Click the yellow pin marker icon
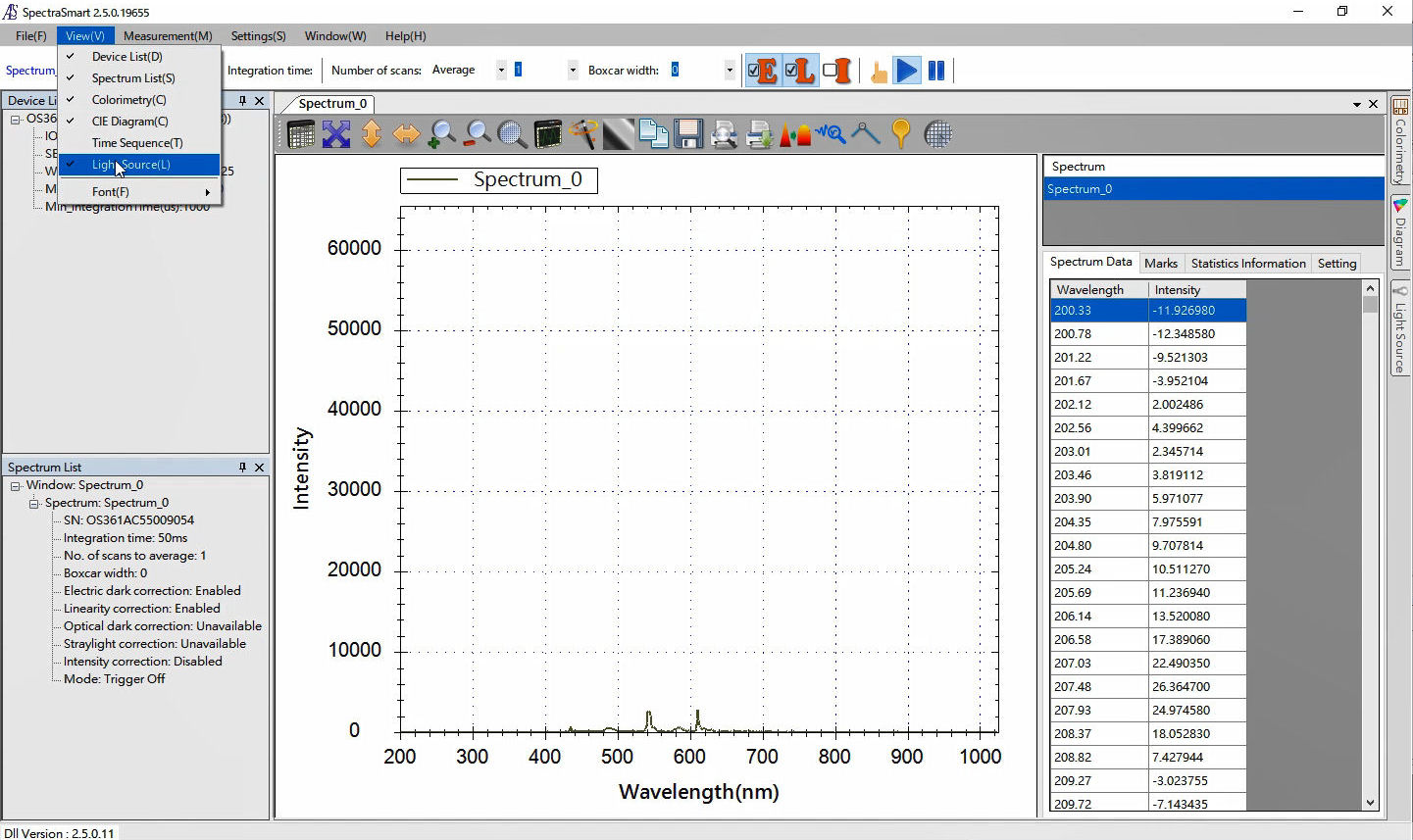 click(x=901, y=134)
